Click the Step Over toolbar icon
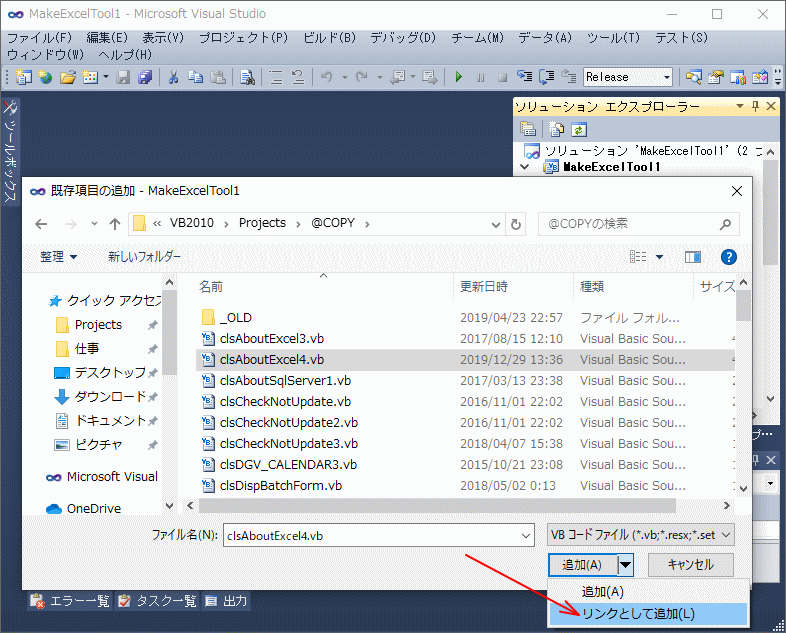The width and height of the screenshot is (786, 633). coord(546,77)
